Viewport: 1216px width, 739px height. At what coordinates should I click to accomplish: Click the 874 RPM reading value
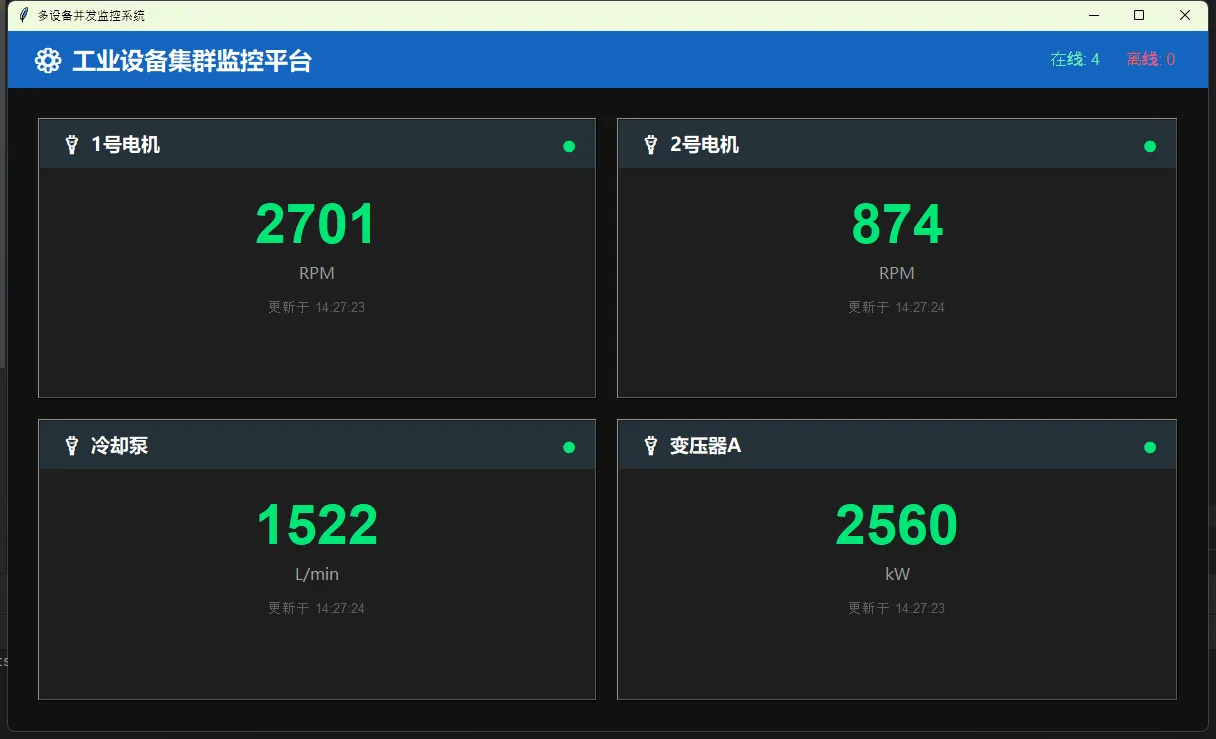click(897, 224)
